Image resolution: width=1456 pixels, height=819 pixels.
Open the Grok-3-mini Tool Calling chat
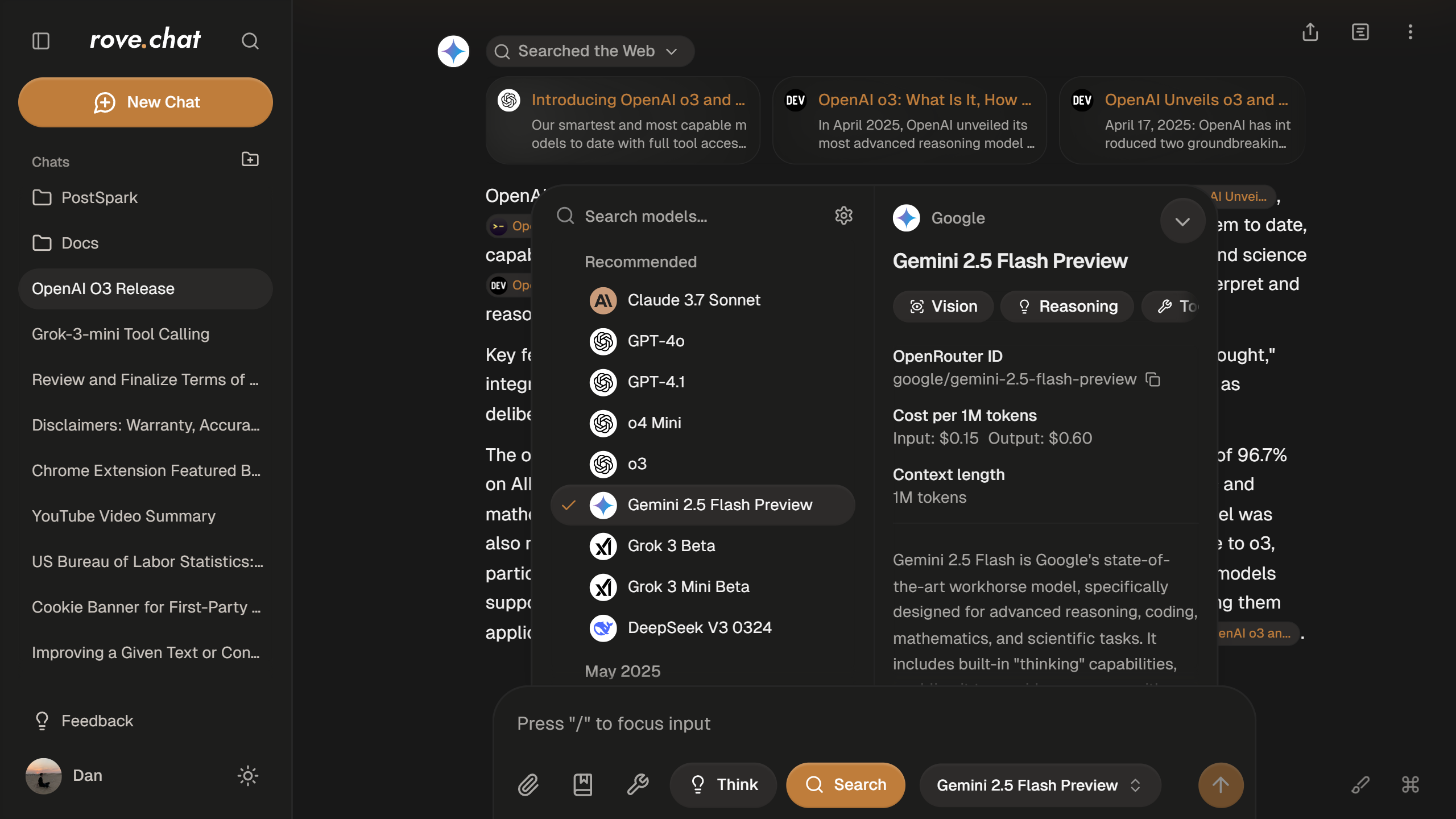pos(121,334)
